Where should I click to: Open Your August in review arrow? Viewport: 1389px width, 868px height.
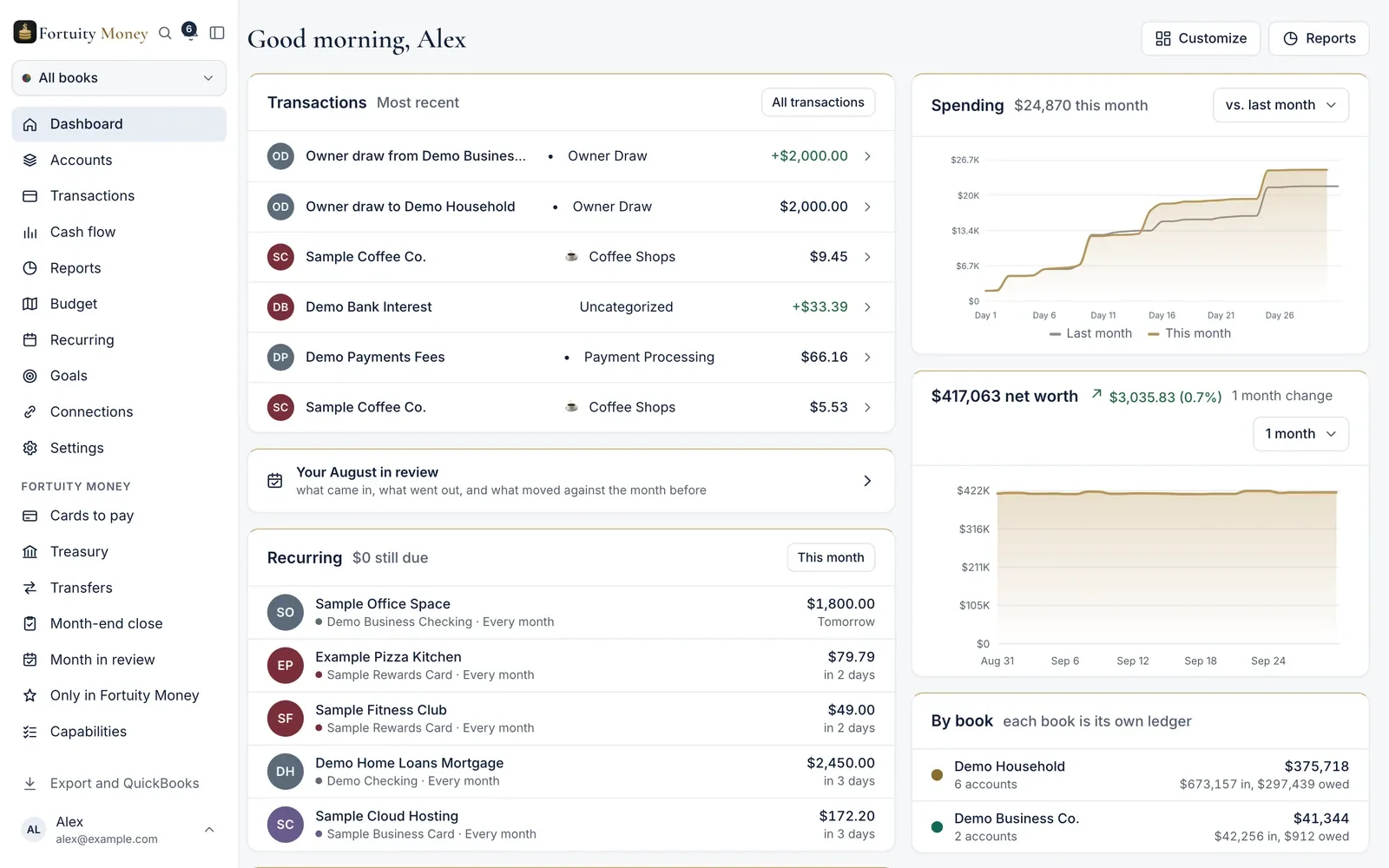(x=867, y=481)
